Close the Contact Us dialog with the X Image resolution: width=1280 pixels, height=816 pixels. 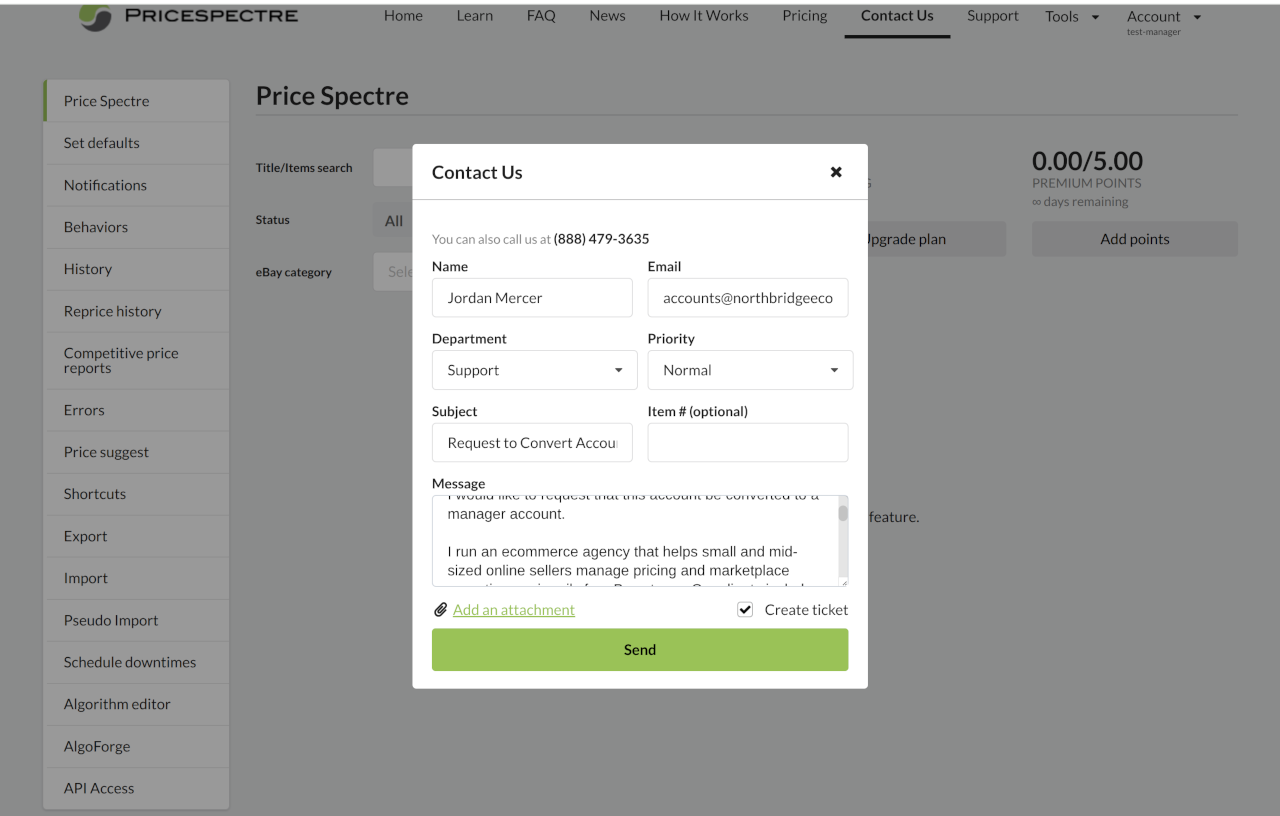(836, 172)
